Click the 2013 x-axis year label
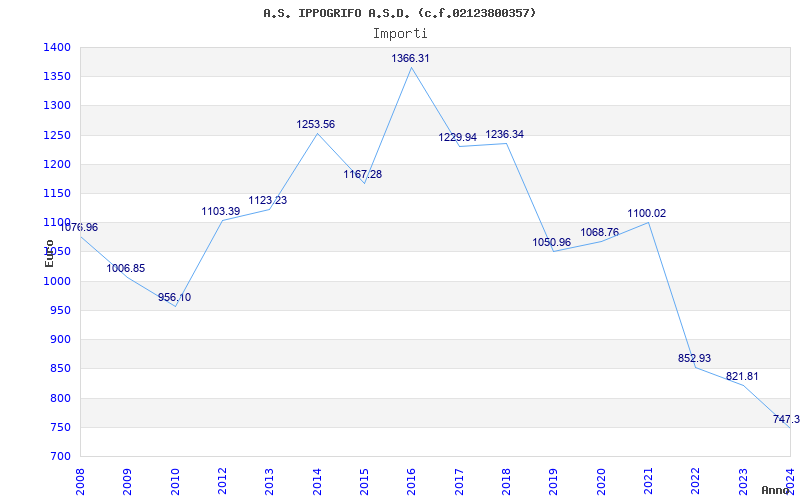This screenshot has height=500, width=800. (269, 482)
